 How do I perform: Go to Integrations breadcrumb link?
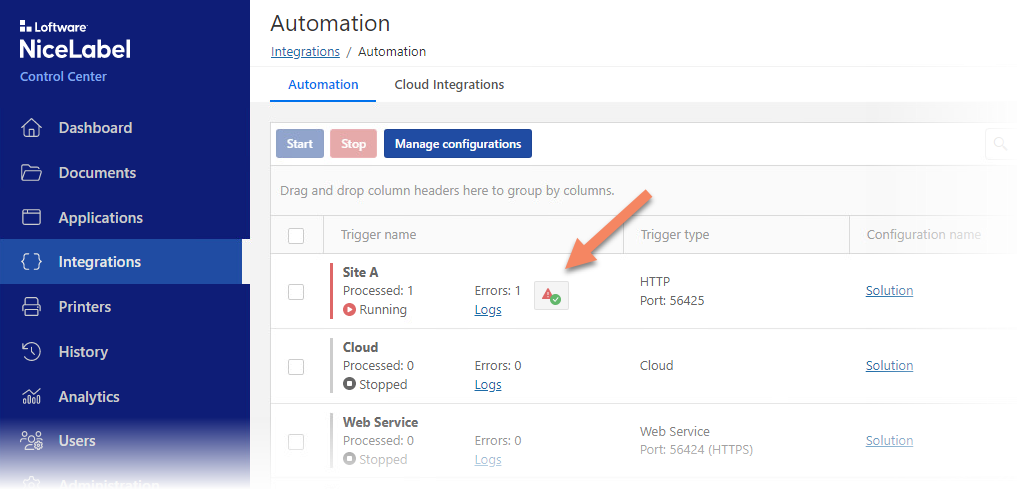305,51
